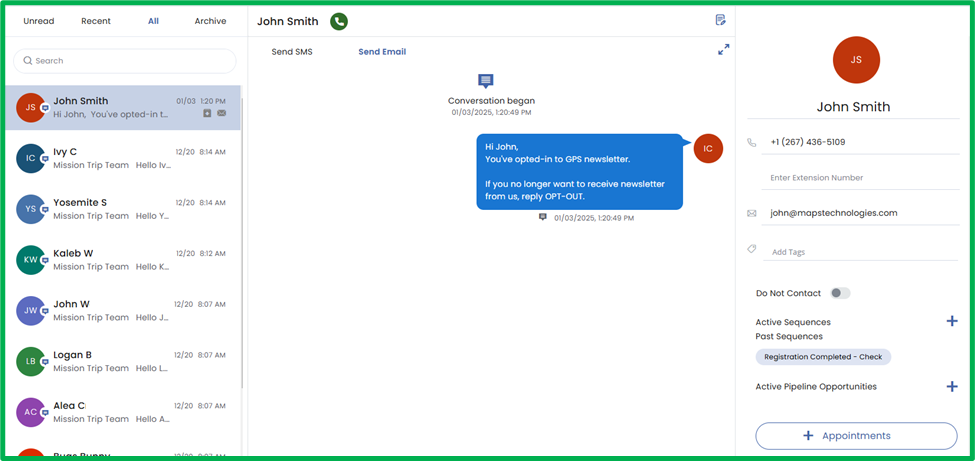This screenshot has width=975, height=461.
Task: Click the message timestamp below the bubble
Action: (594, 218)
